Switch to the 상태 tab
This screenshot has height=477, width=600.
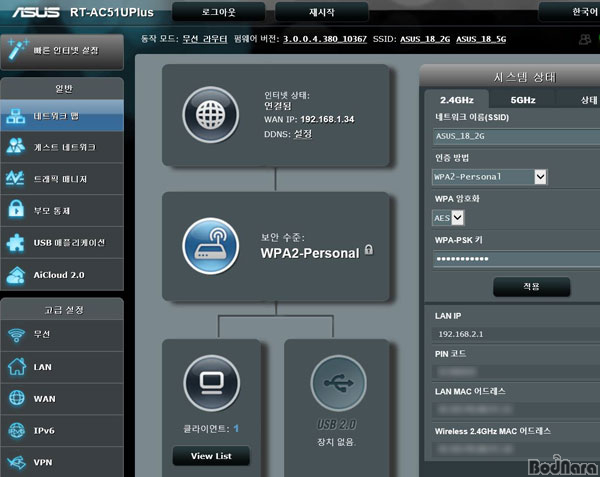tap(579, 100)
